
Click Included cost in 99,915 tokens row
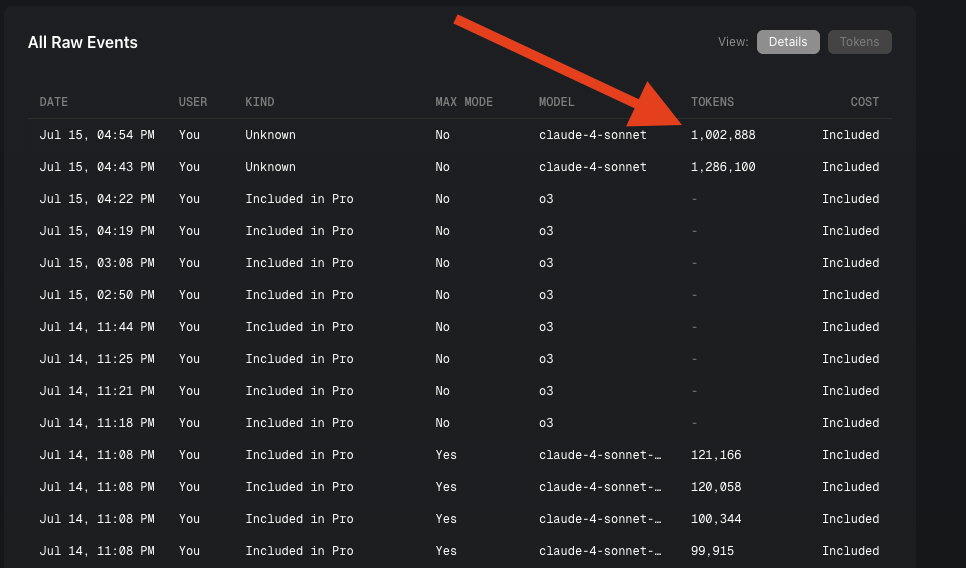850,551
